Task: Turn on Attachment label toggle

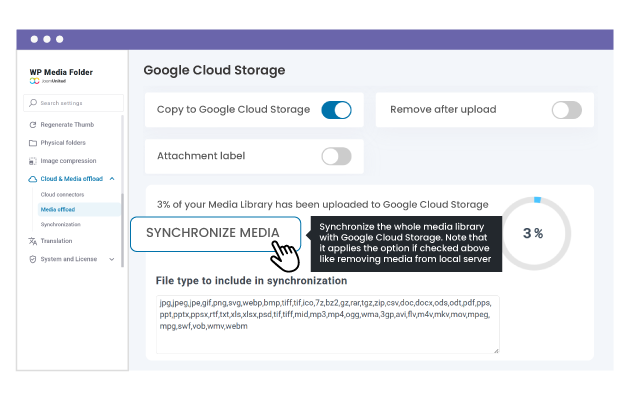Action: tap(336, 156)
